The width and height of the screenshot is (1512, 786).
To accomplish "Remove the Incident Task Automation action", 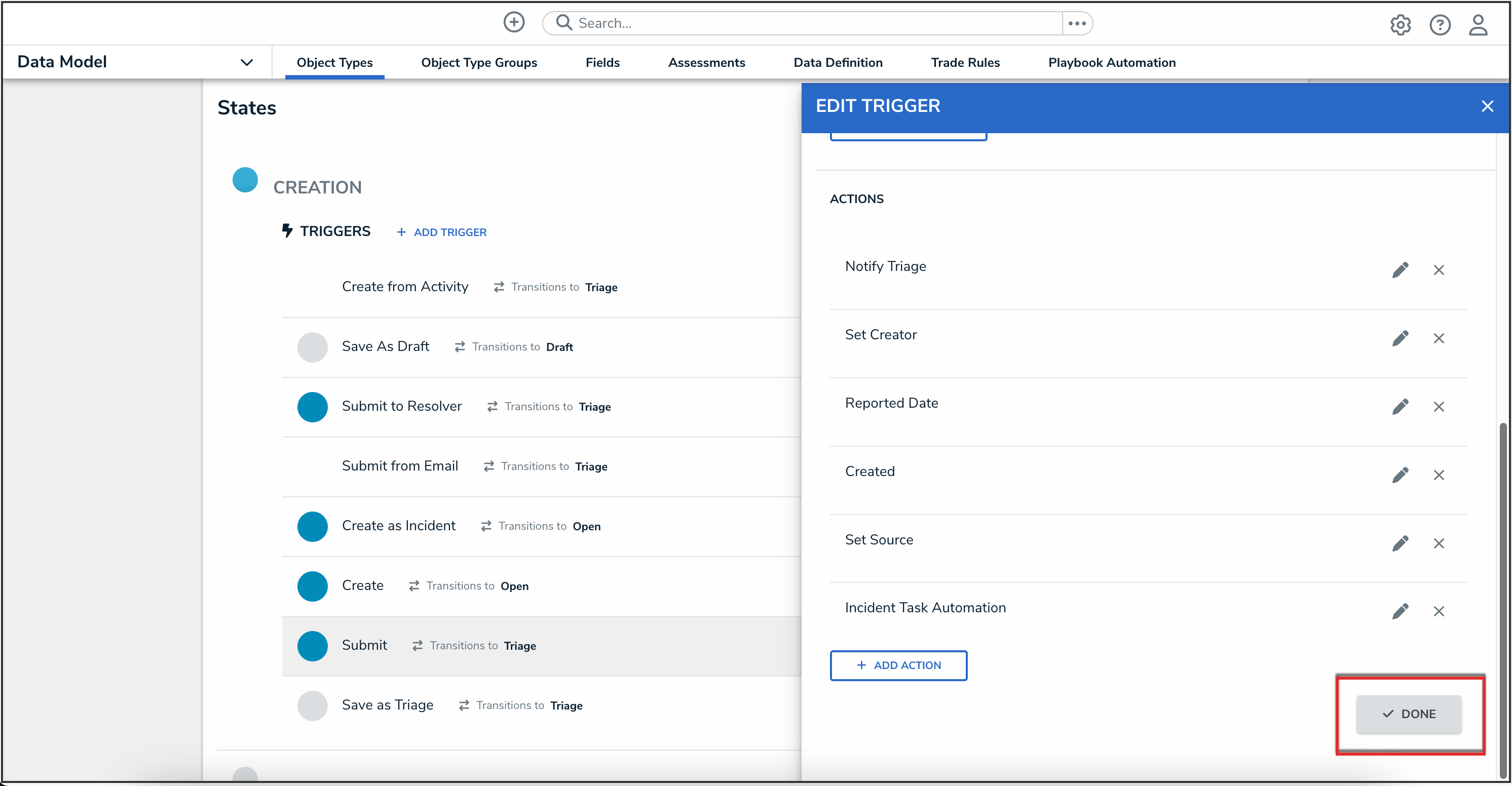I will point(1439,611).
